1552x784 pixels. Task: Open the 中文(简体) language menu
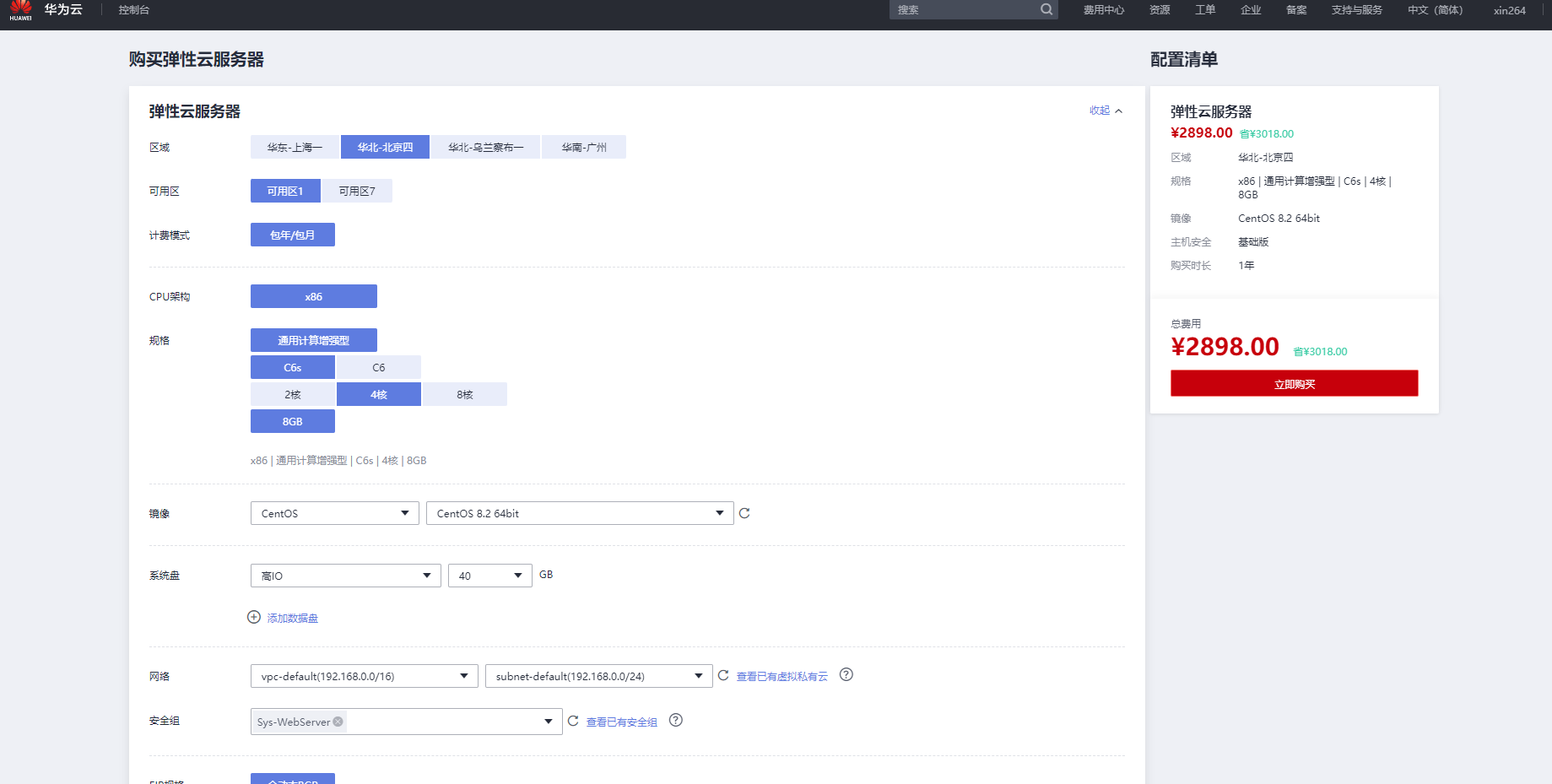click(x=1436, y=10)
